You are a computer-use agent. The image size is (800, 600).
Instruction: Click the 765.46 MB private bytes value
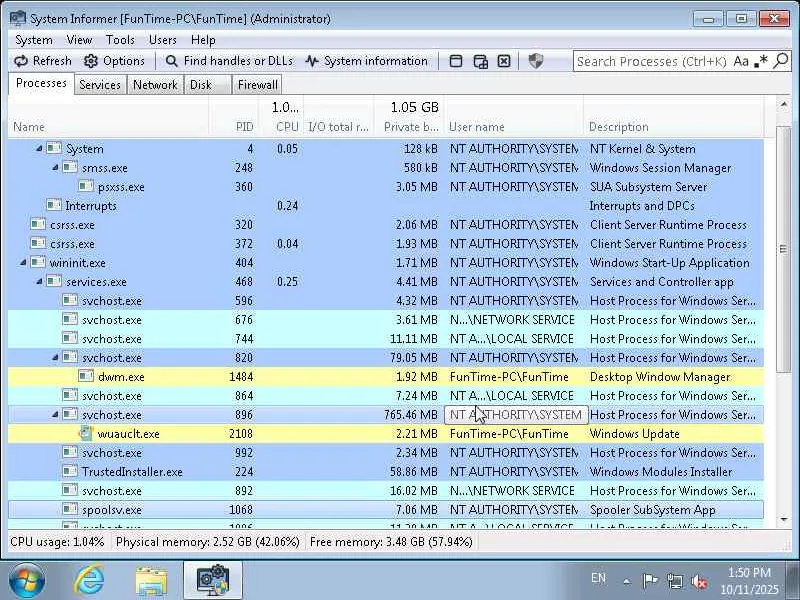pyautogui.click(x=411, y=415)
